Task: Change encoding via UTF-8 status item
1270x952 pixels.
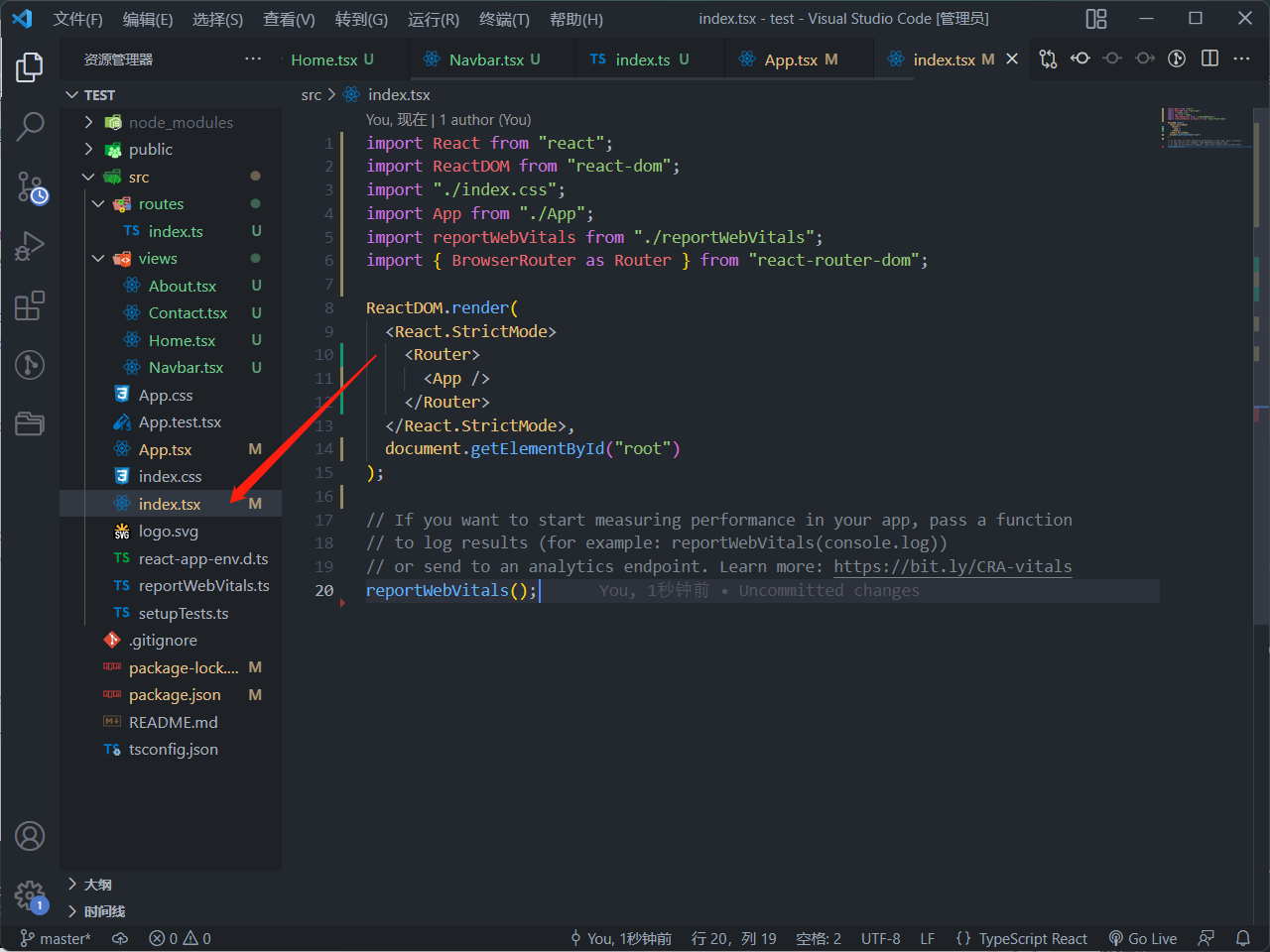Action: (881, 938)
